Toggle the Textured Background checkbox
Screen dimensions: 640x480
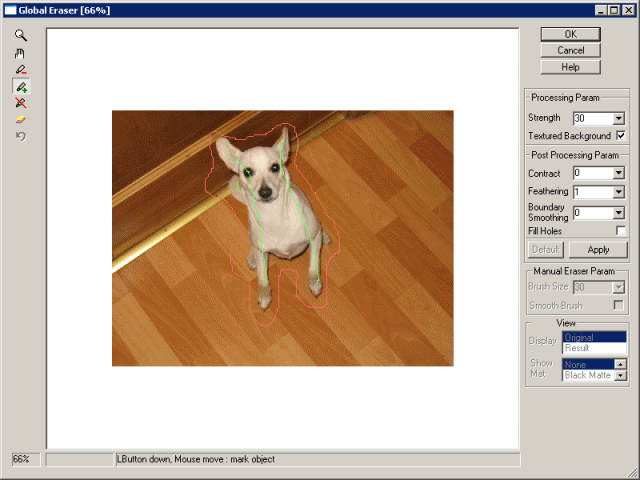(620, 136)
